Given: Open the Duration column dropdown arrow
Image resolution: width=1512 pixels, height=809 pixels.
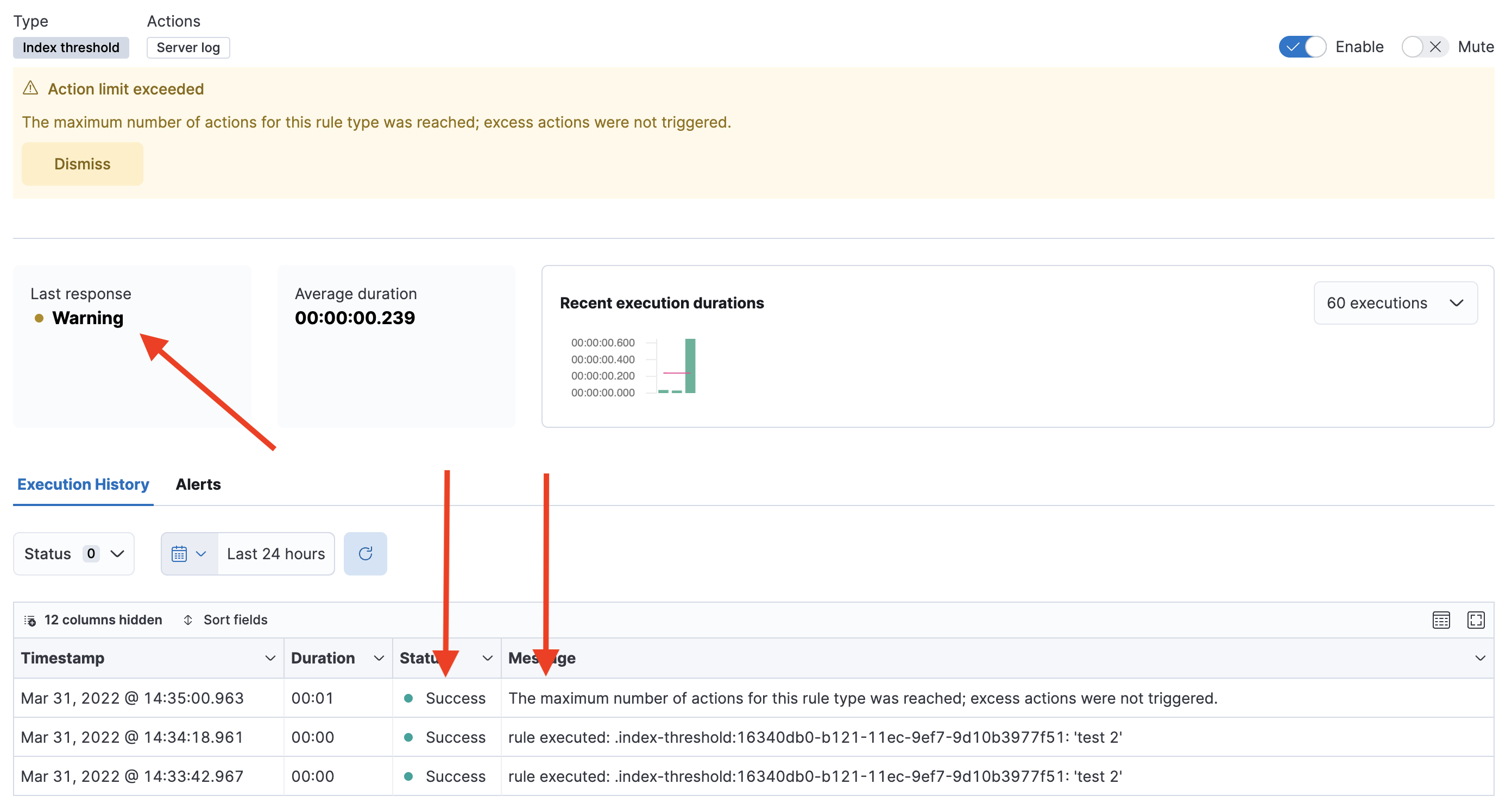Looking at the screenshot, I should coord(378,658).
